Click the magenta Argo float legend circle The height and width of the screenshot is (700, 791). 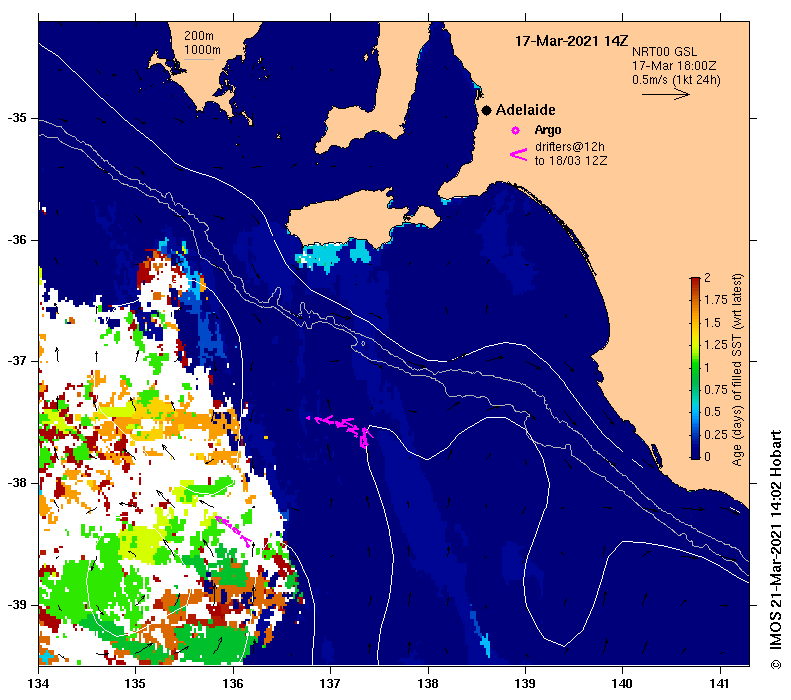click(x=515, y=131)
